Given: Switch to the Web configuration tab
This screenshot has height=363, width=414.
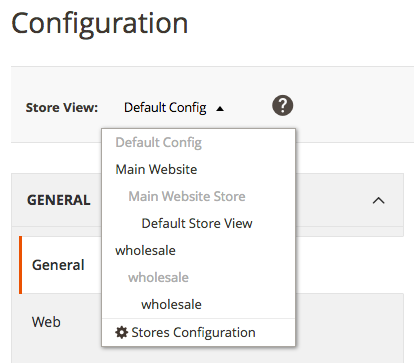Looking at the screenshot, I should [x=46, y=322].
